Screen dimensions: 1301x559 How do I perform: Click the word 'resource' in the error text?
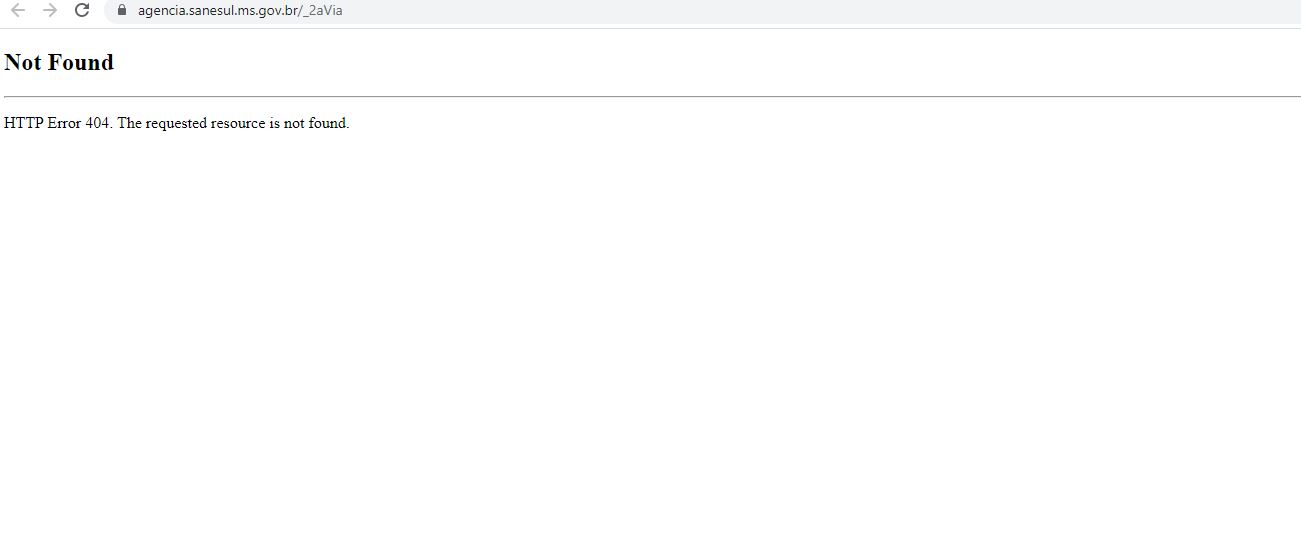238,123
